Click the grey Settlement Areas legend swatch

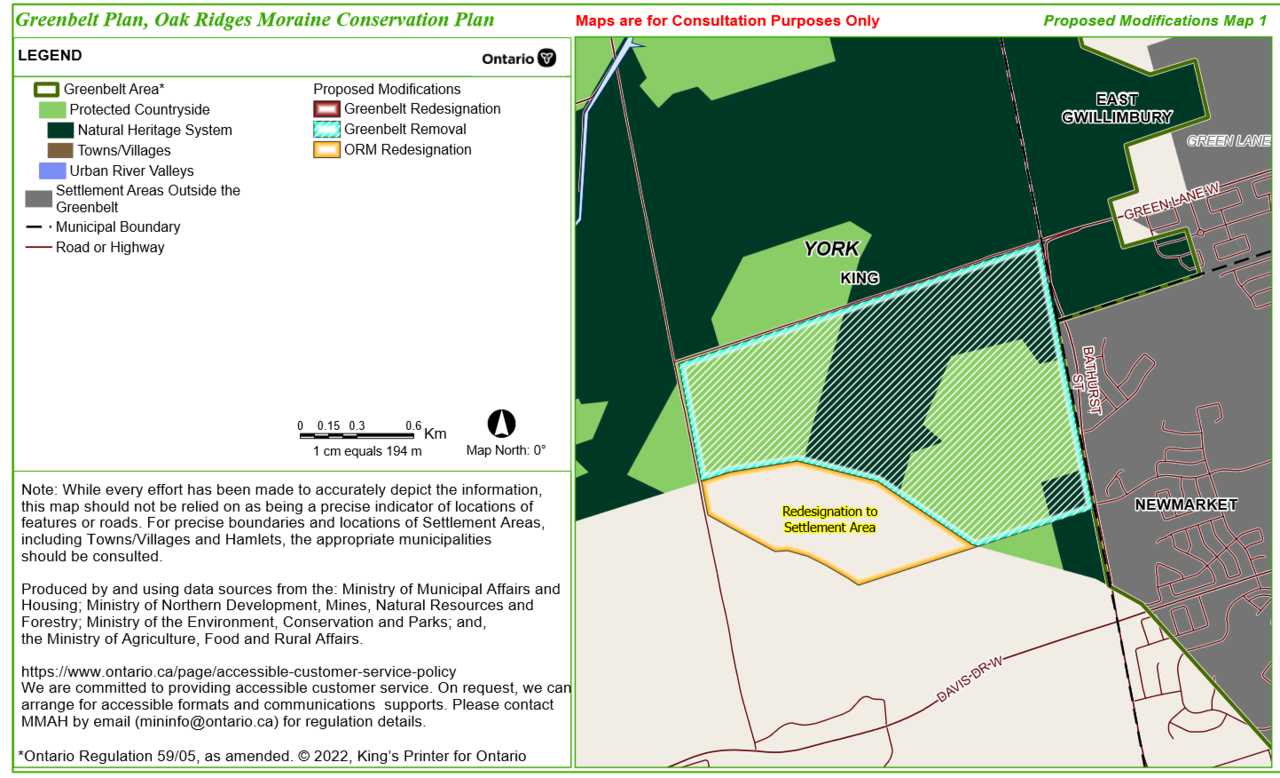pos(38,199)
